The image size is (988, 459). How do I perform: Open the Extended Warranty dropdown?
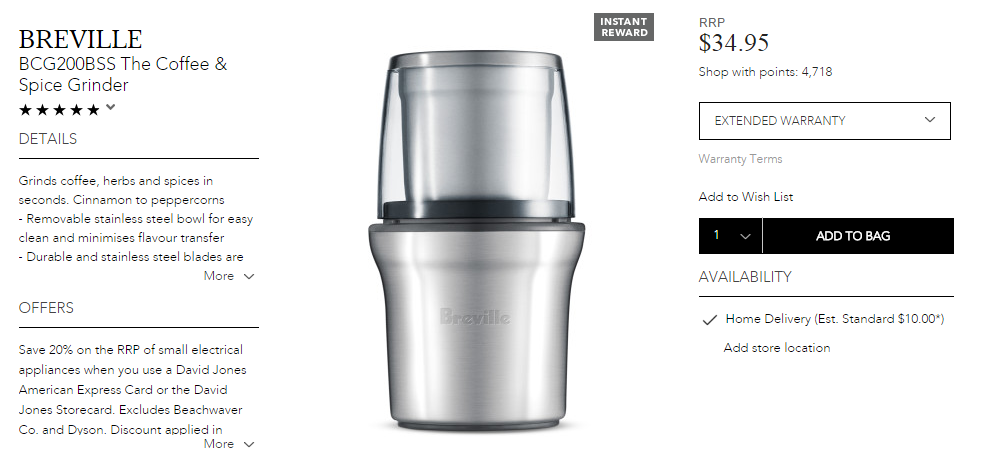tap(825, 120)
